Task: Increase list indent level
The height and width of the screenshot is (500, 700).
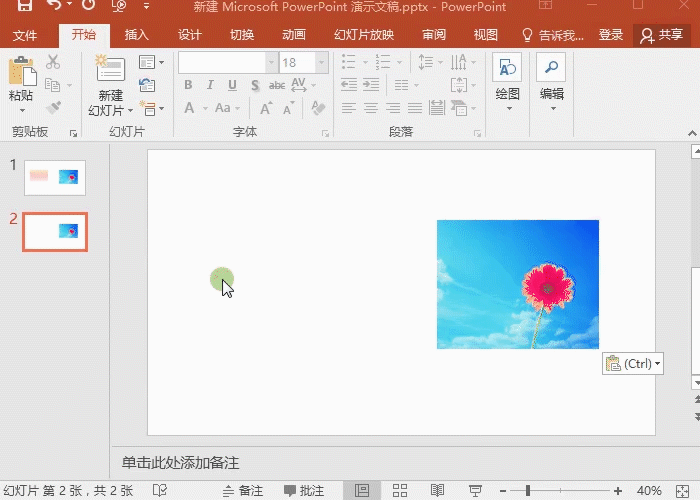Action: point(371,85)
